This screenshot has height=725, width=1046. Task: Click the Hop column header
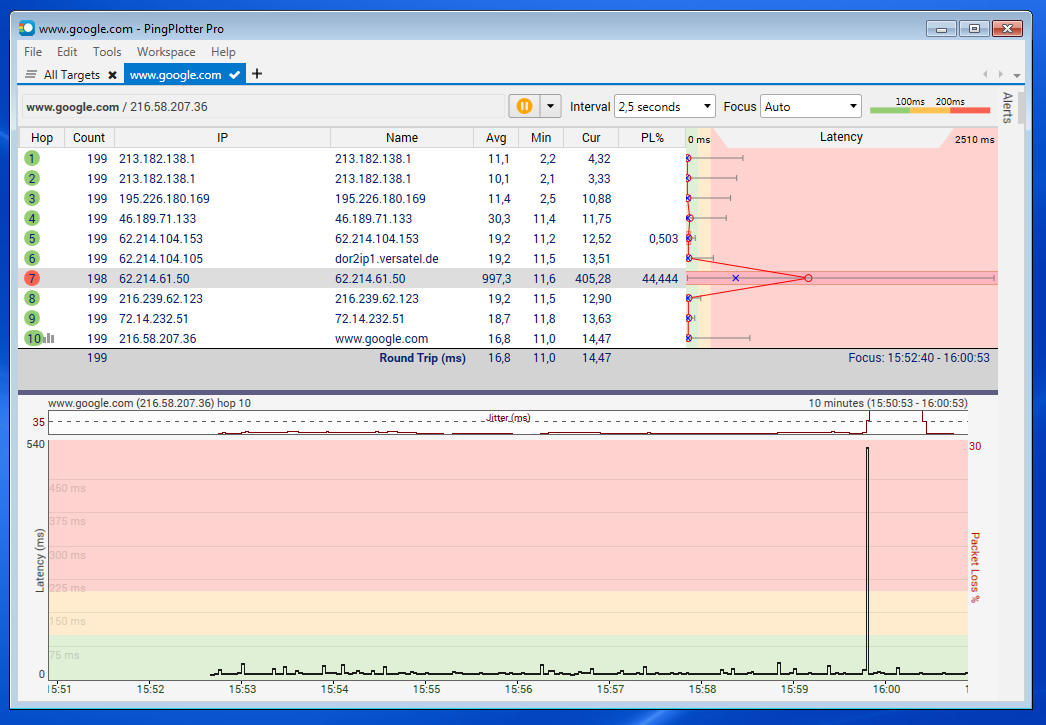coord(41,137)
